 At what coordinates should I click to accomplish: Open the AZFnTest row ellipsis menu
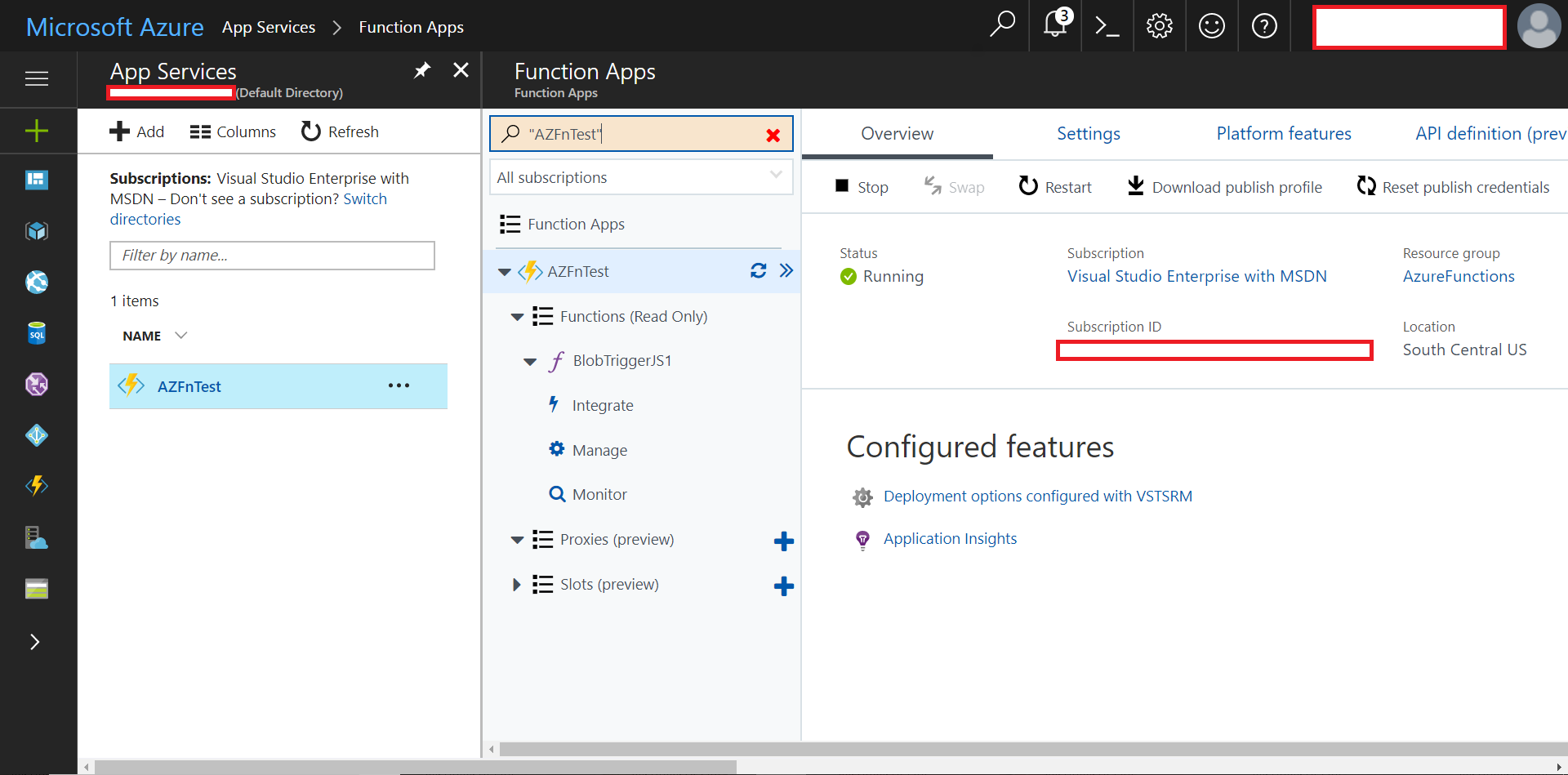click(399, 385)
